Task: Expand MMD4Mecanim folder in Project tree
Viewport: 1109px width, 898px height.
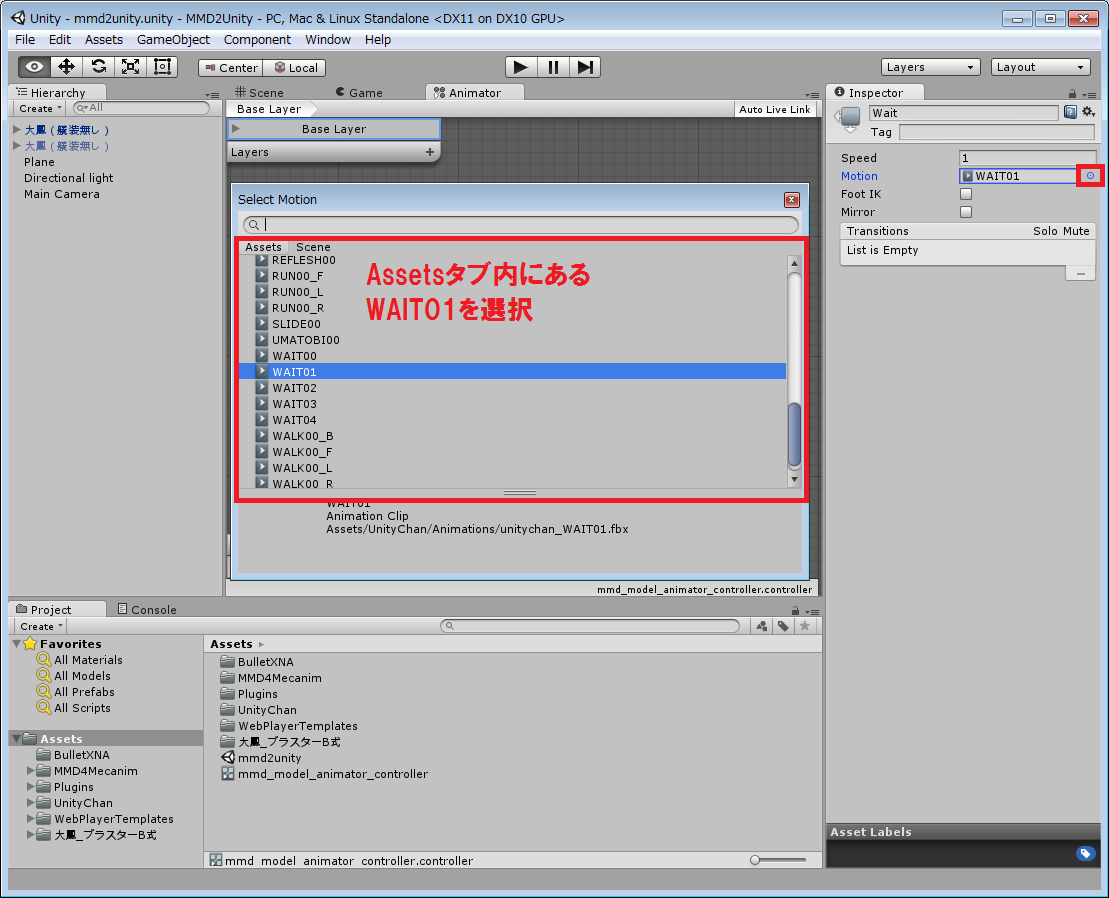Action: 30,771
